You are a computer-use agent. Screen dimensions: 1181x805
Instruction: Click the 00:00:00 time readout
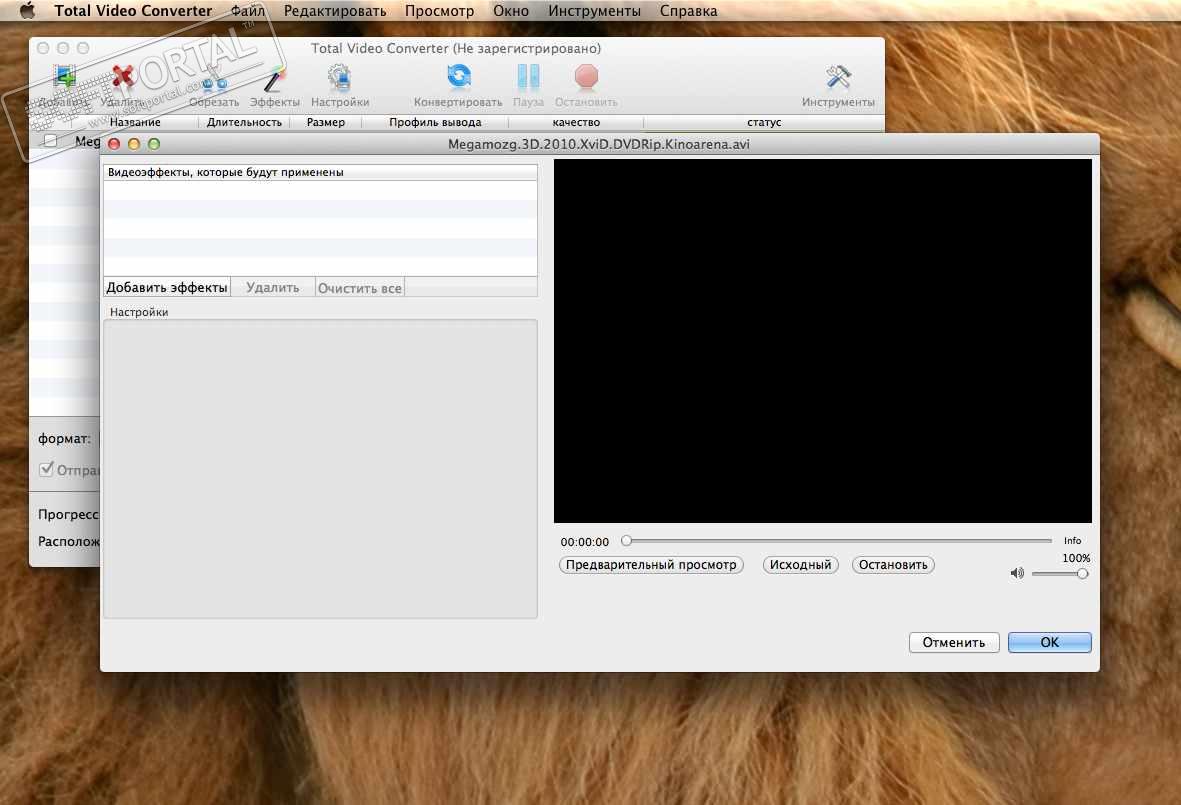[x=584, y=541]
